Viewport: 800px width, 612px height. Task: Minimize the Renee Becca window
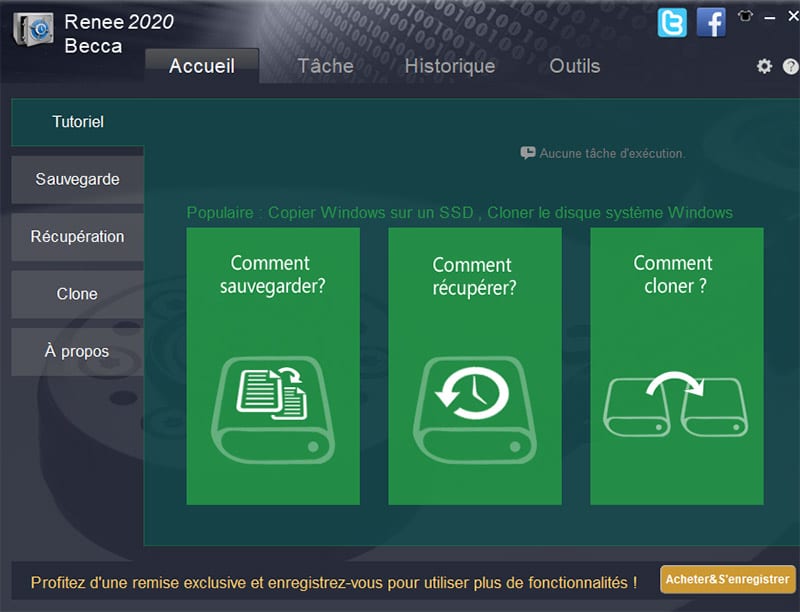tap(768, 18)
